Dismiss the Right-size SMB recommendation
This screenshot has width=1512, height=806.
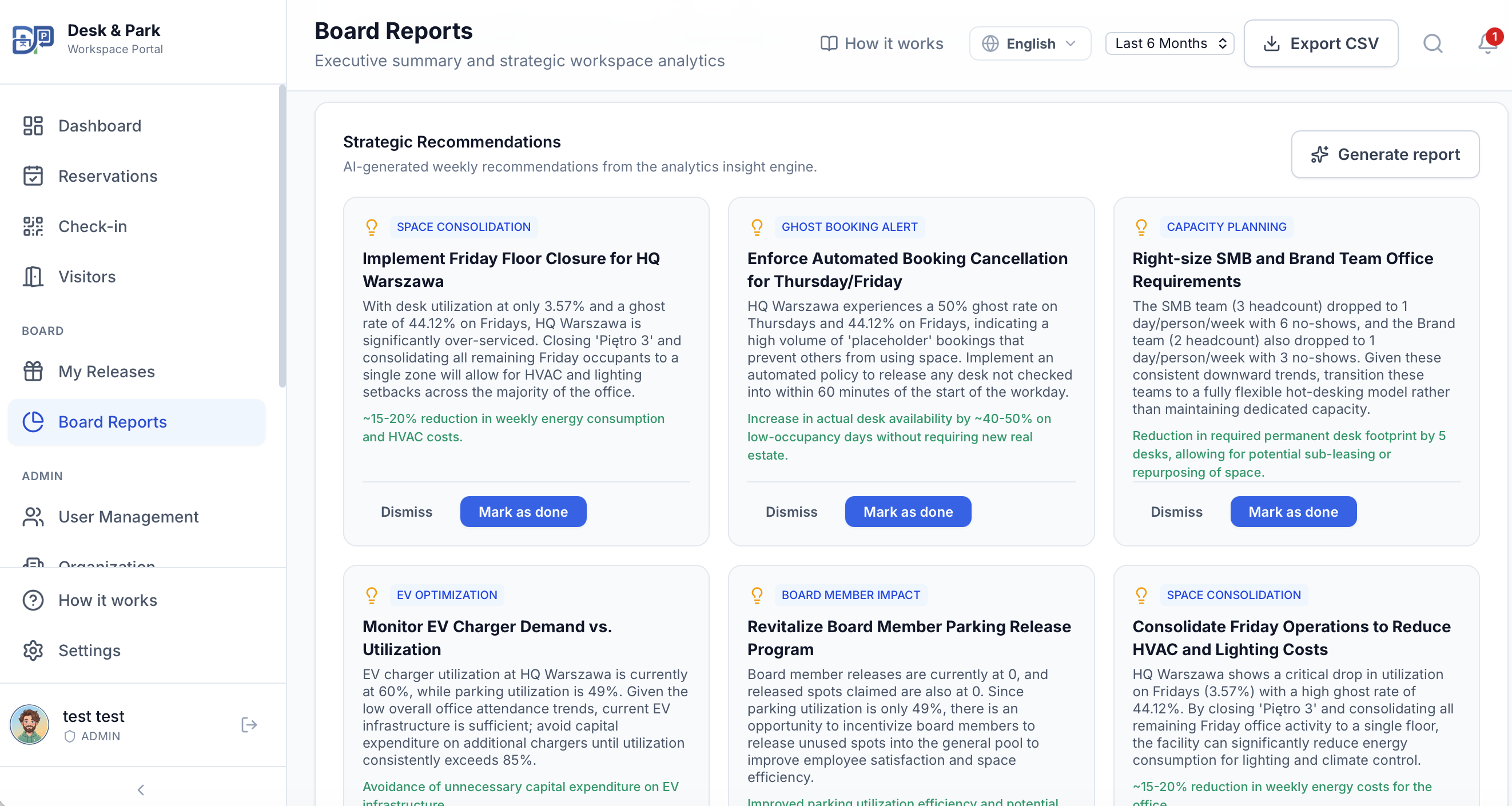(x=1176, y=512)
